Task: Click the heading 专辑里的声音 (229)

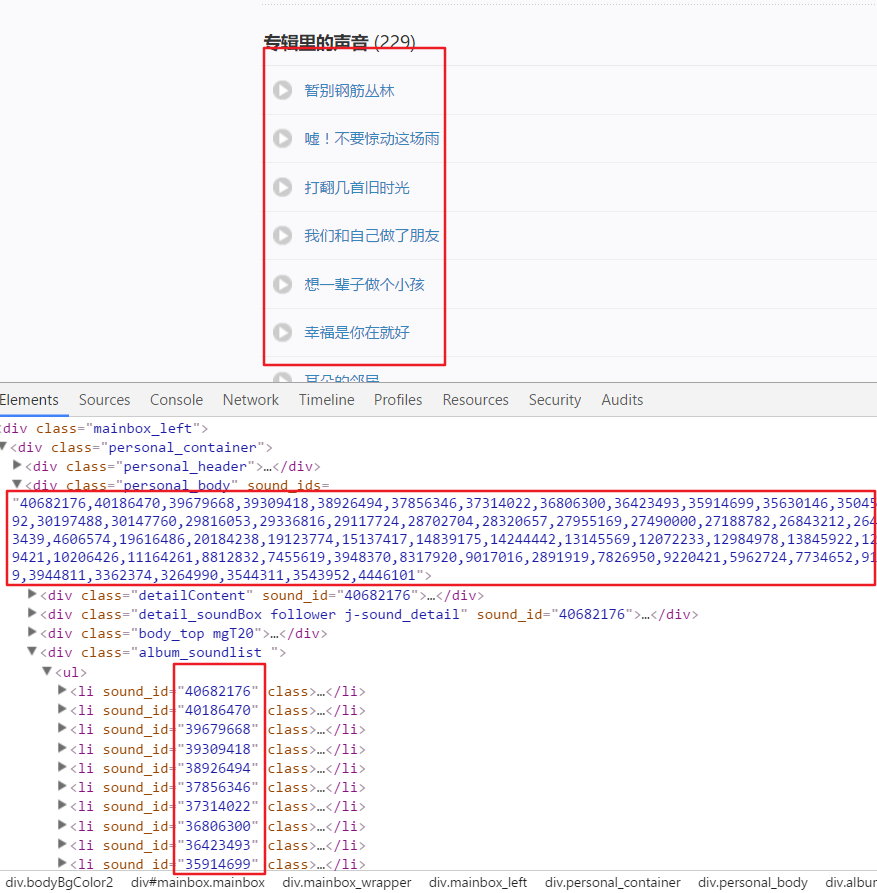Action: [x=339, y=42]
